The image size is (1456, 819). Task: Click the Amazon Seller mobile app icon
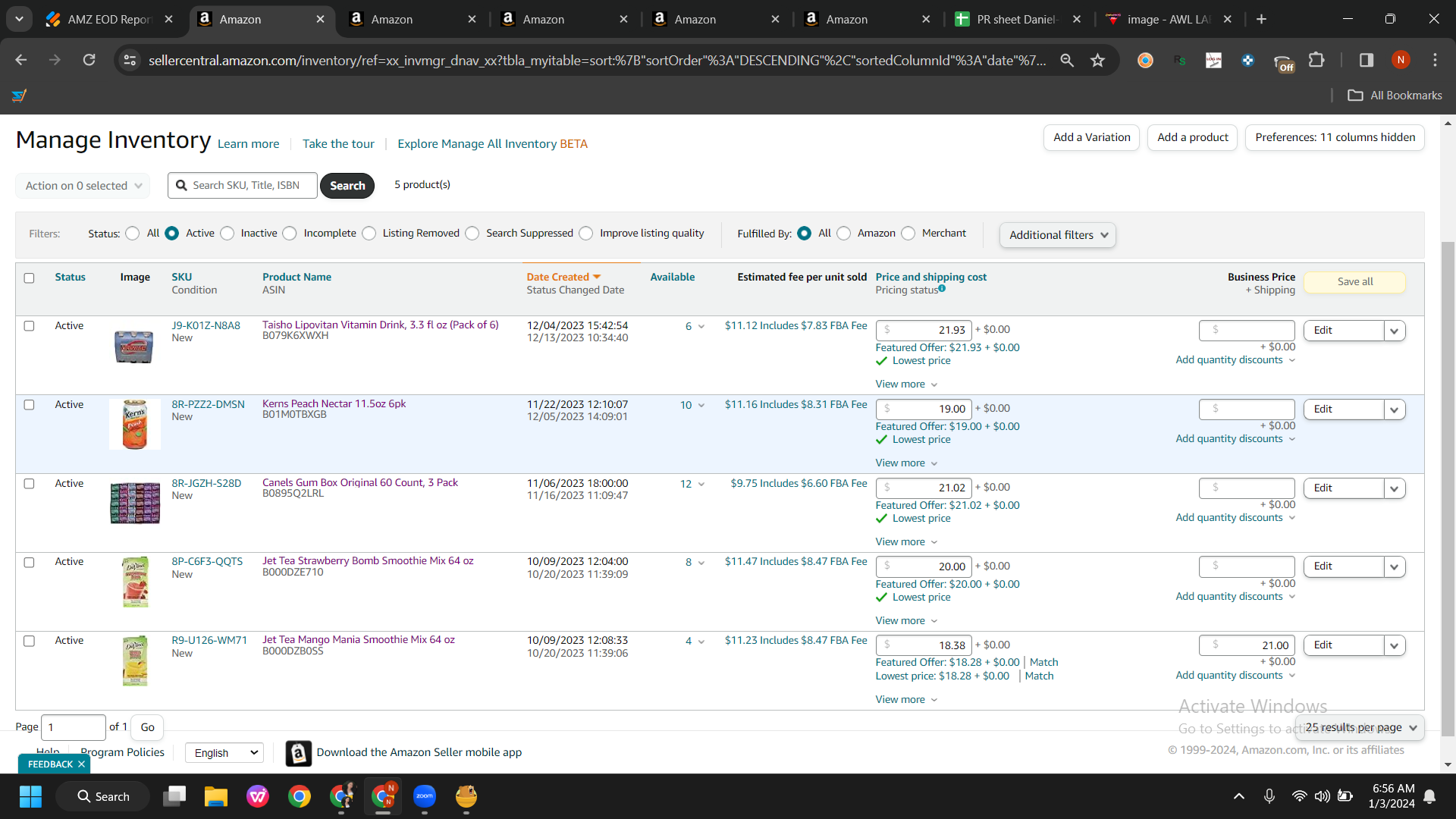click(x=299, y=753)
